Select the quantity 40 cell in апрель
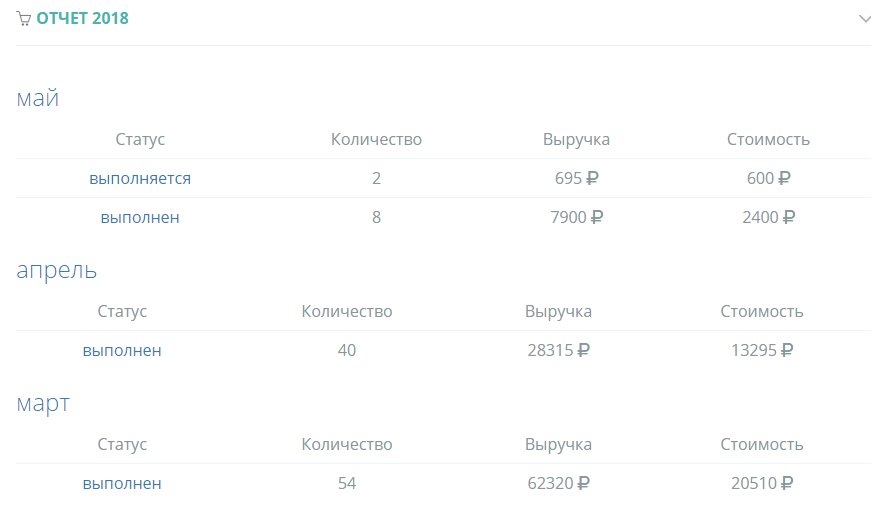Screen dimensions: 871x519 (x=347, y=350)
